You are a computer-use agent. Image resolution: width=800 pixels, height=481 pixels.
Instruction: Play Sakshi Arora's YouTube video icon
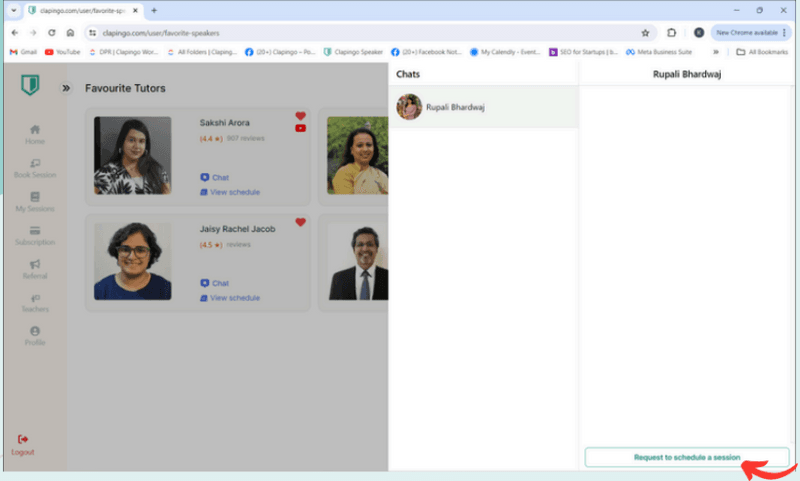tap(300, 128)
